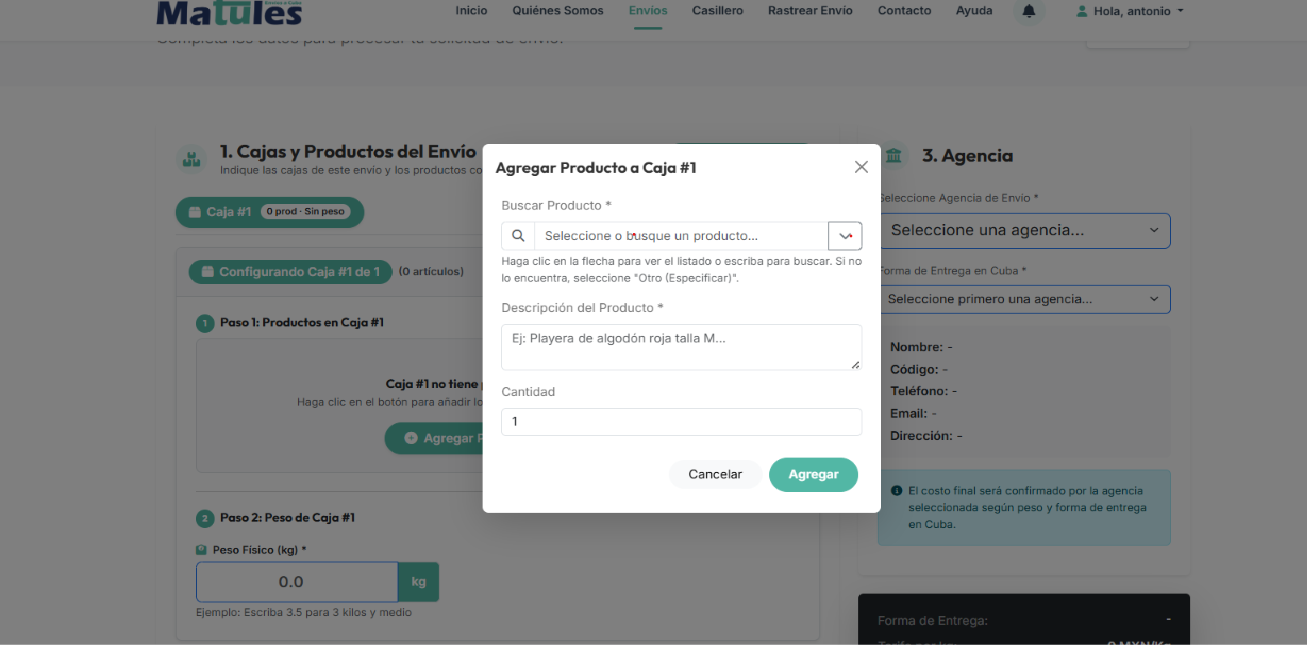The image size is (1307, 645).
Task: Click the Paso 2: Peso de Caja #1 heading
Action: tap(287, 518)
